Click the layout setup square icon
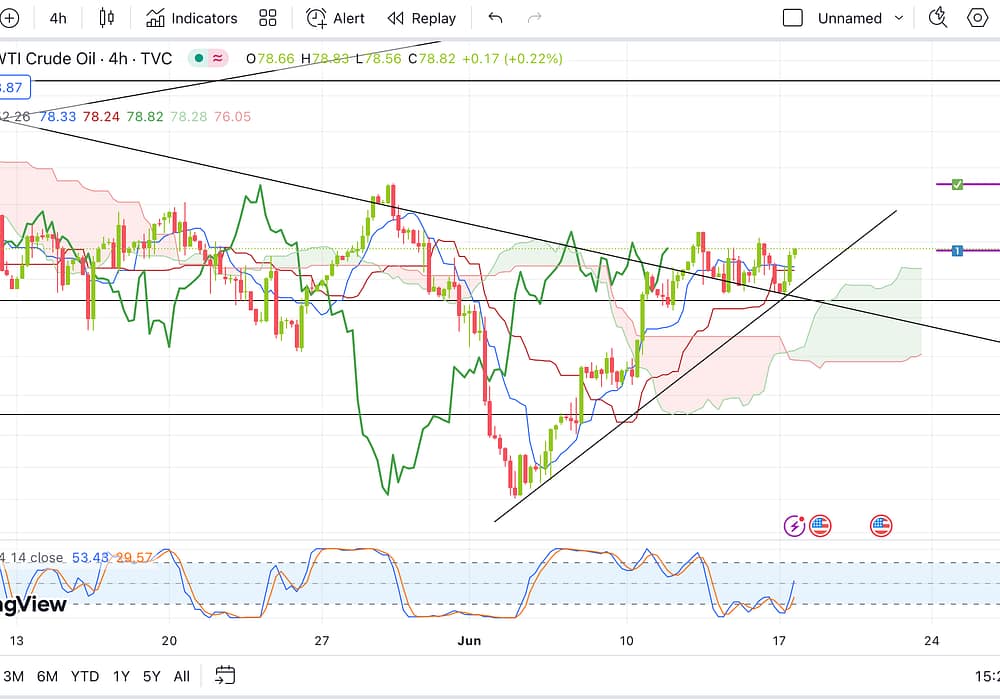1000x700 pixels. click(793, 18)
